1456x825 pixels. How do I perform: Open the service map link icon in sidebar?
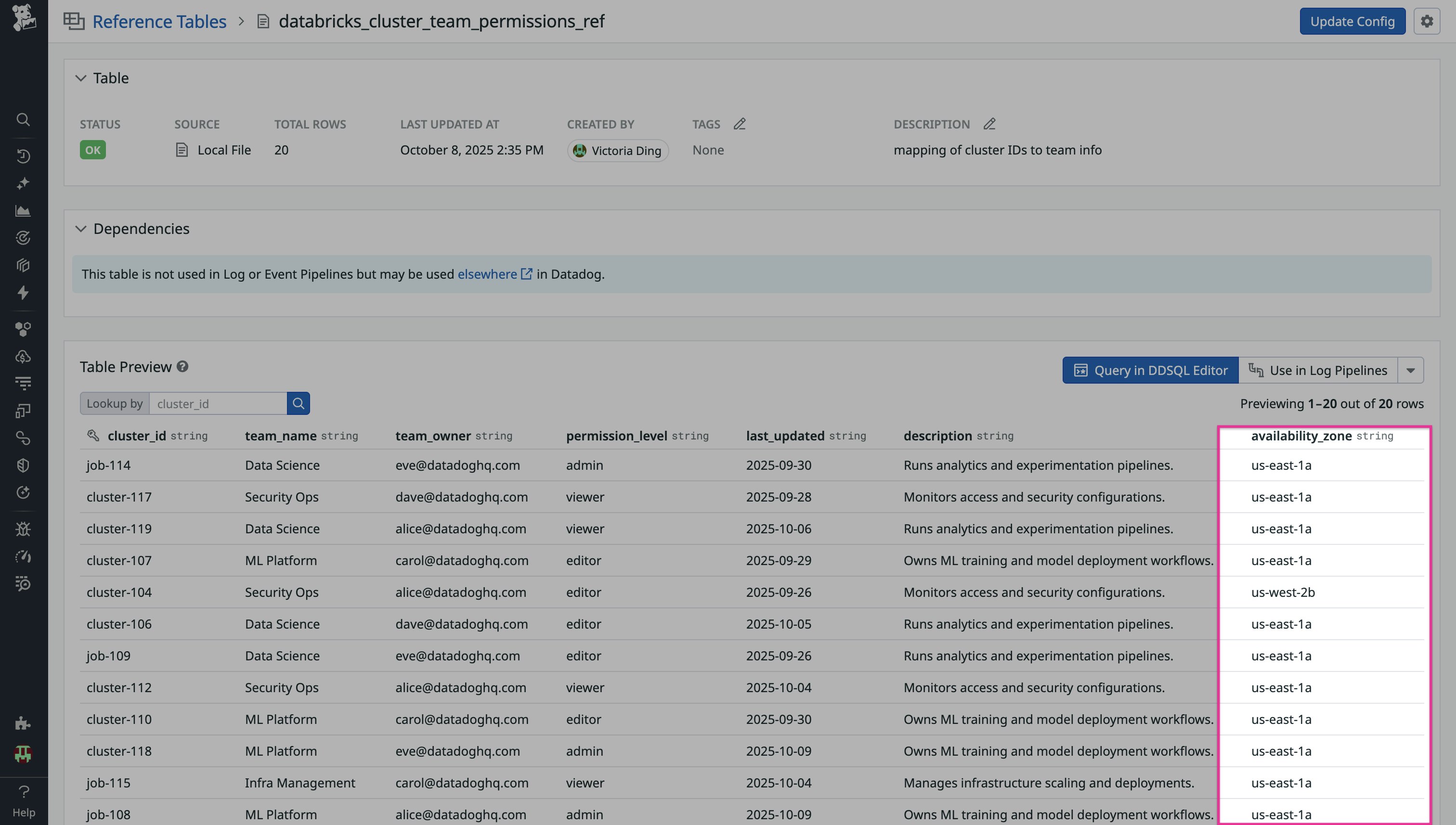click(23, 438)
